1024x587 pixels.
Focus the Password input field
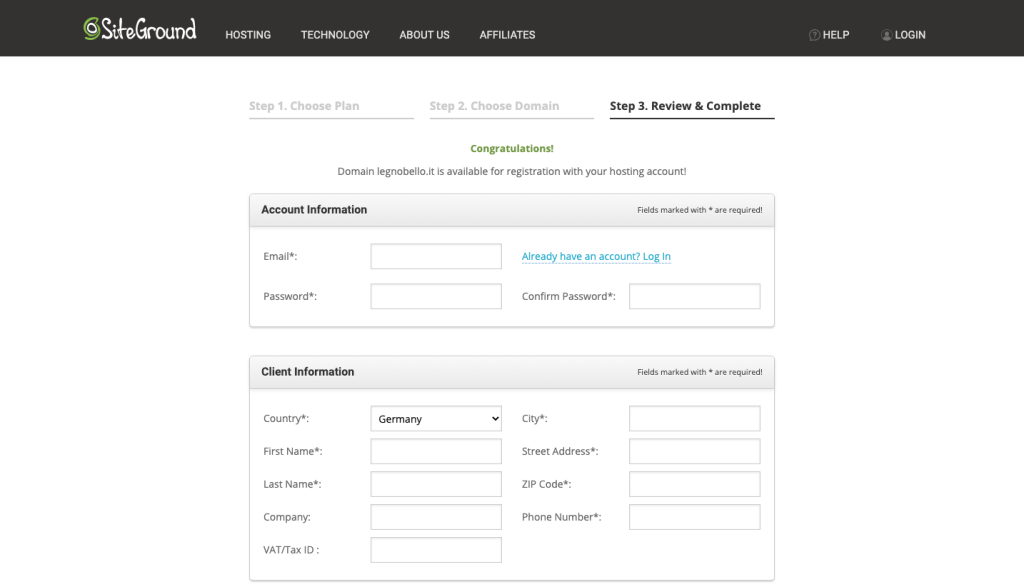coord(436,296)
